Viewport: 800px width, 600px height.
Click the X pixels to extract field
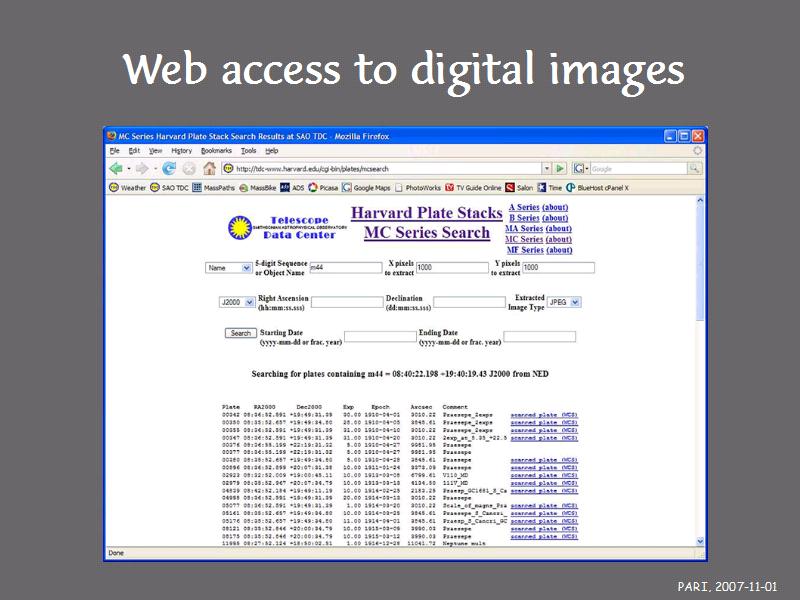pyautogui.click(x=452, y=267)
